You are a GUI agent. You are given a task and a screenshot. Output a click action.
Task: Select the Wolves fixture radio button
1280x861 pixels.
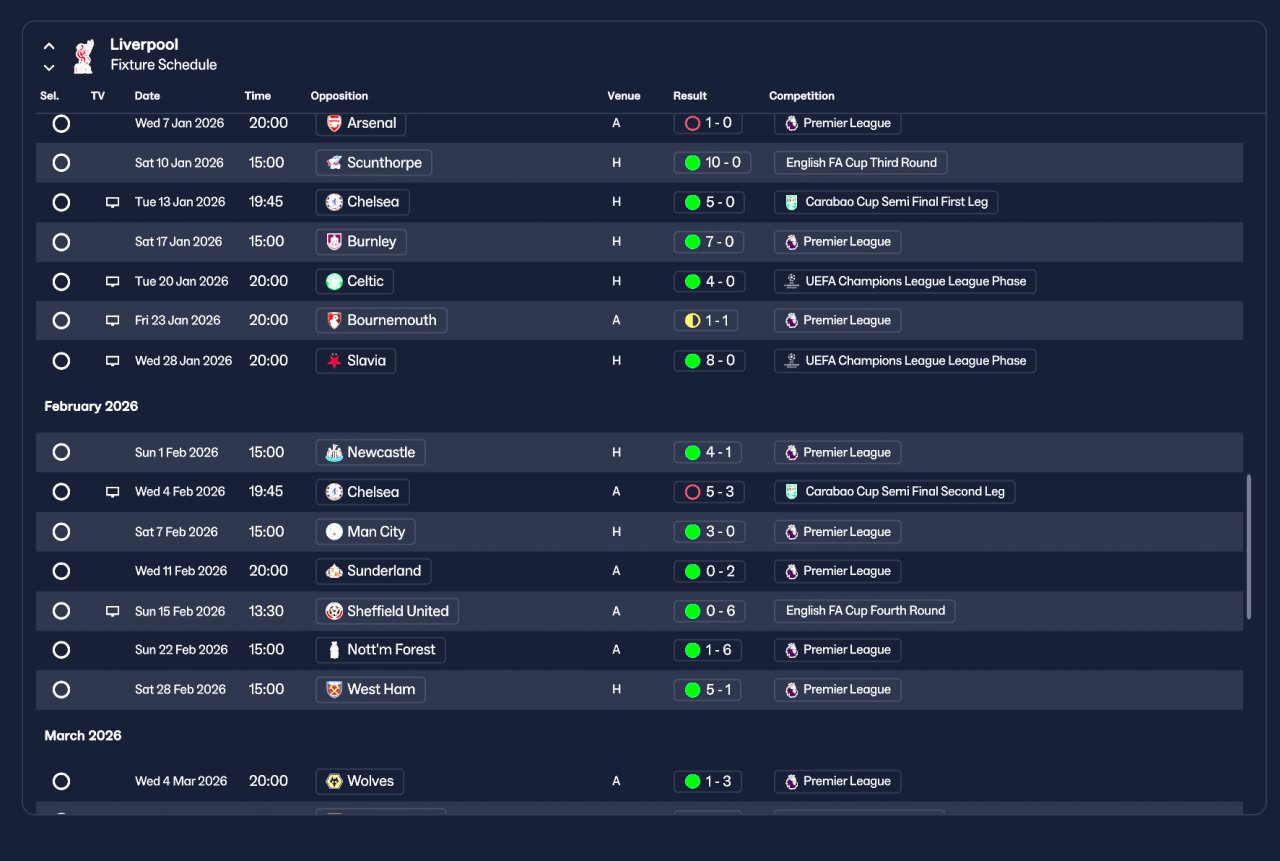pos(61,781)
